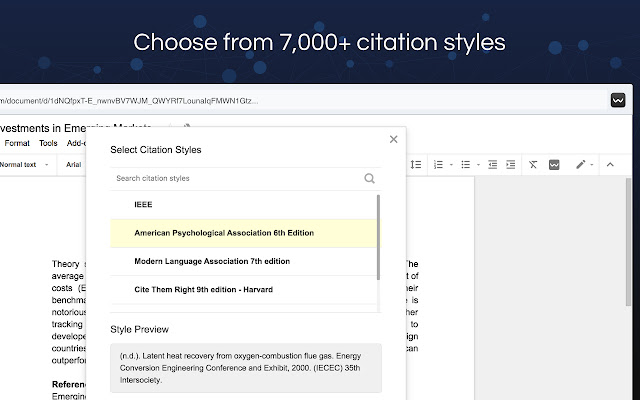Open the Format menu

pos(17,143)
